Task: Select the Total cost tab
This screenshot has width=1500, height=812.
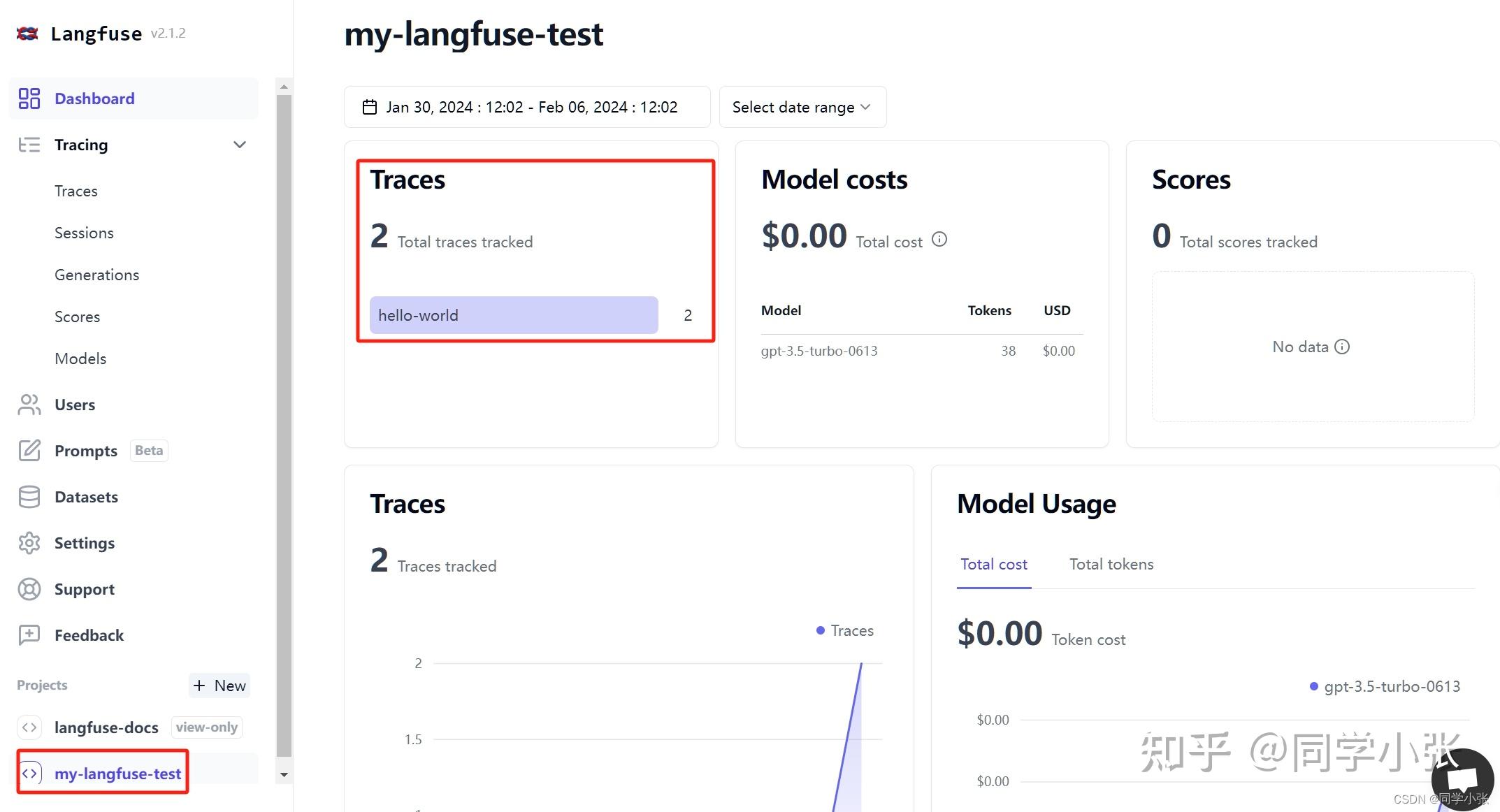Action: pos(993,564)
